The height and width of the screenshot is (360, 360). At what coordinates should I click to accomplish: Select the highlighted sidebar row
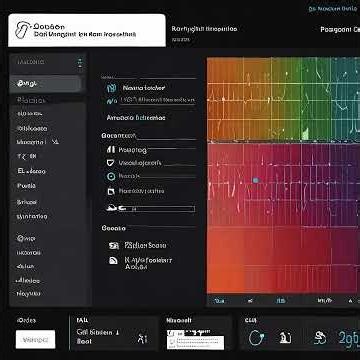click(45, 83)
